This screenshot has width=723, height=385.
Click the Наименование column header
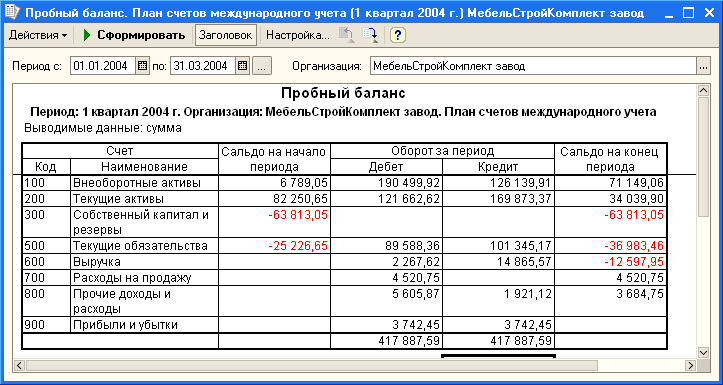tap(144, 166)
